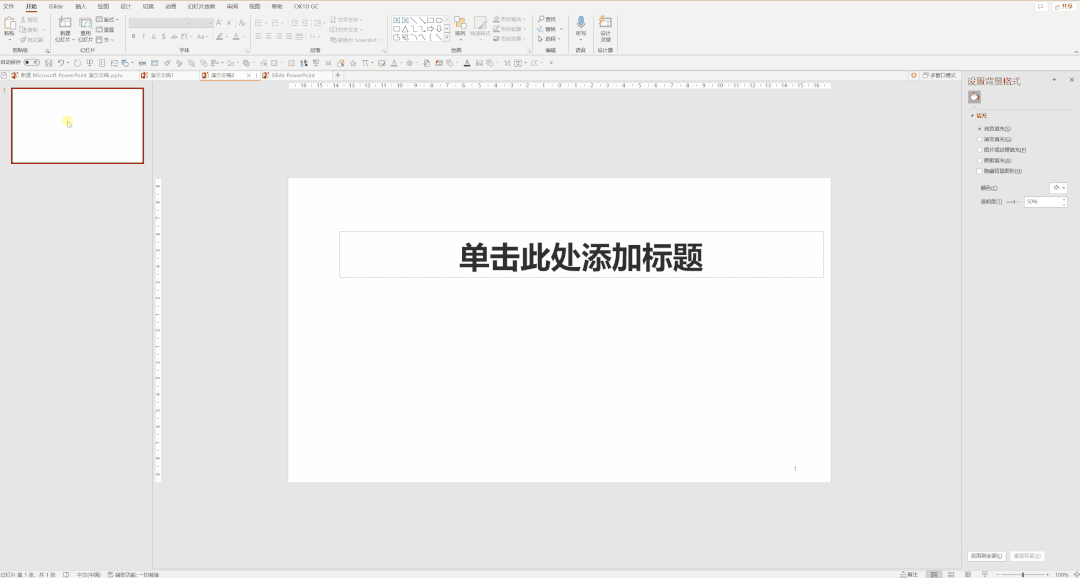Click the Undo icon in quick access toolbar
This screenshot has width=1080, height=578.
[61, 63]
